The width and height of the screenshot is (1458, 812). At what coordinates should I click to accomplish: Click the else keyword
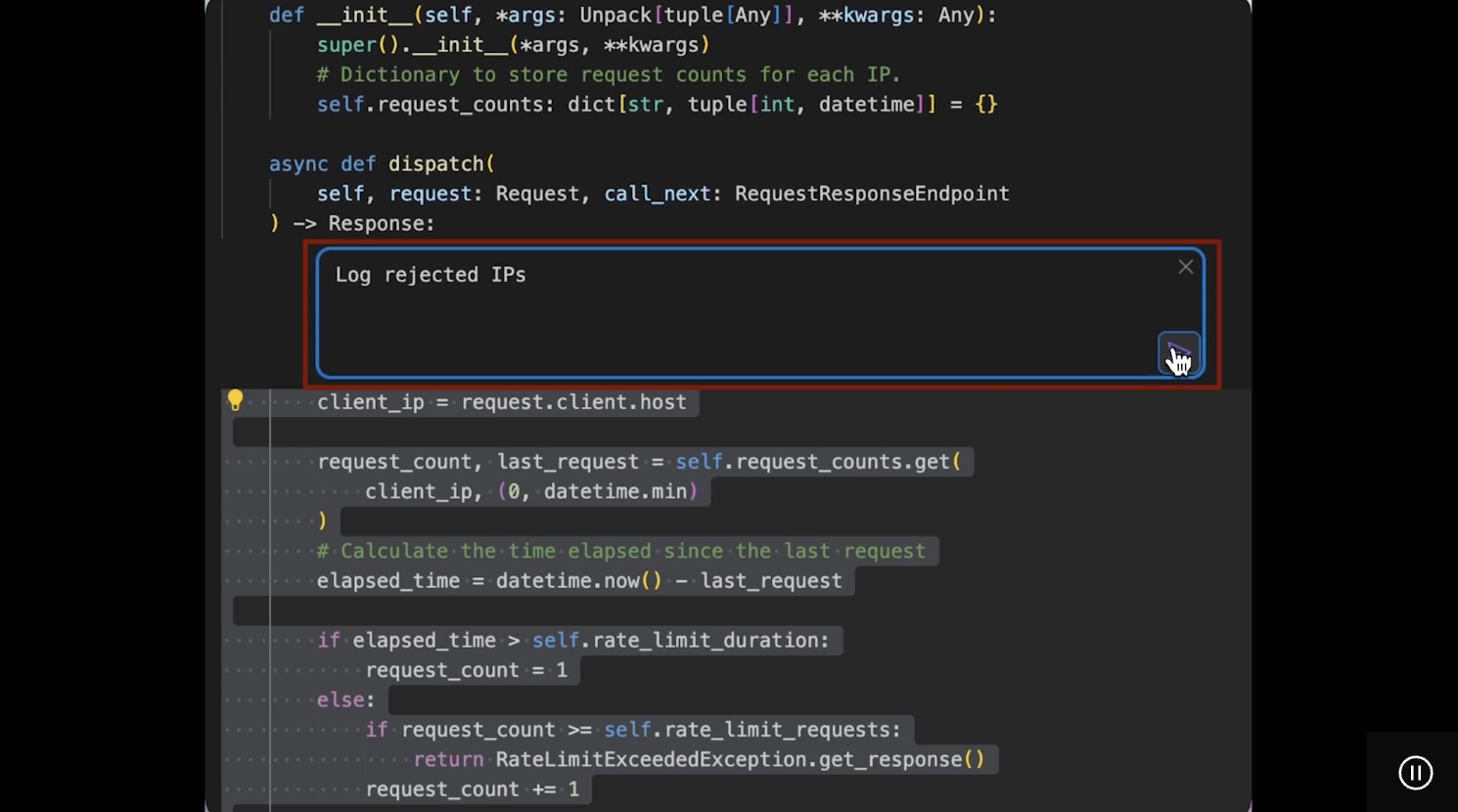(x=344, y=700)
